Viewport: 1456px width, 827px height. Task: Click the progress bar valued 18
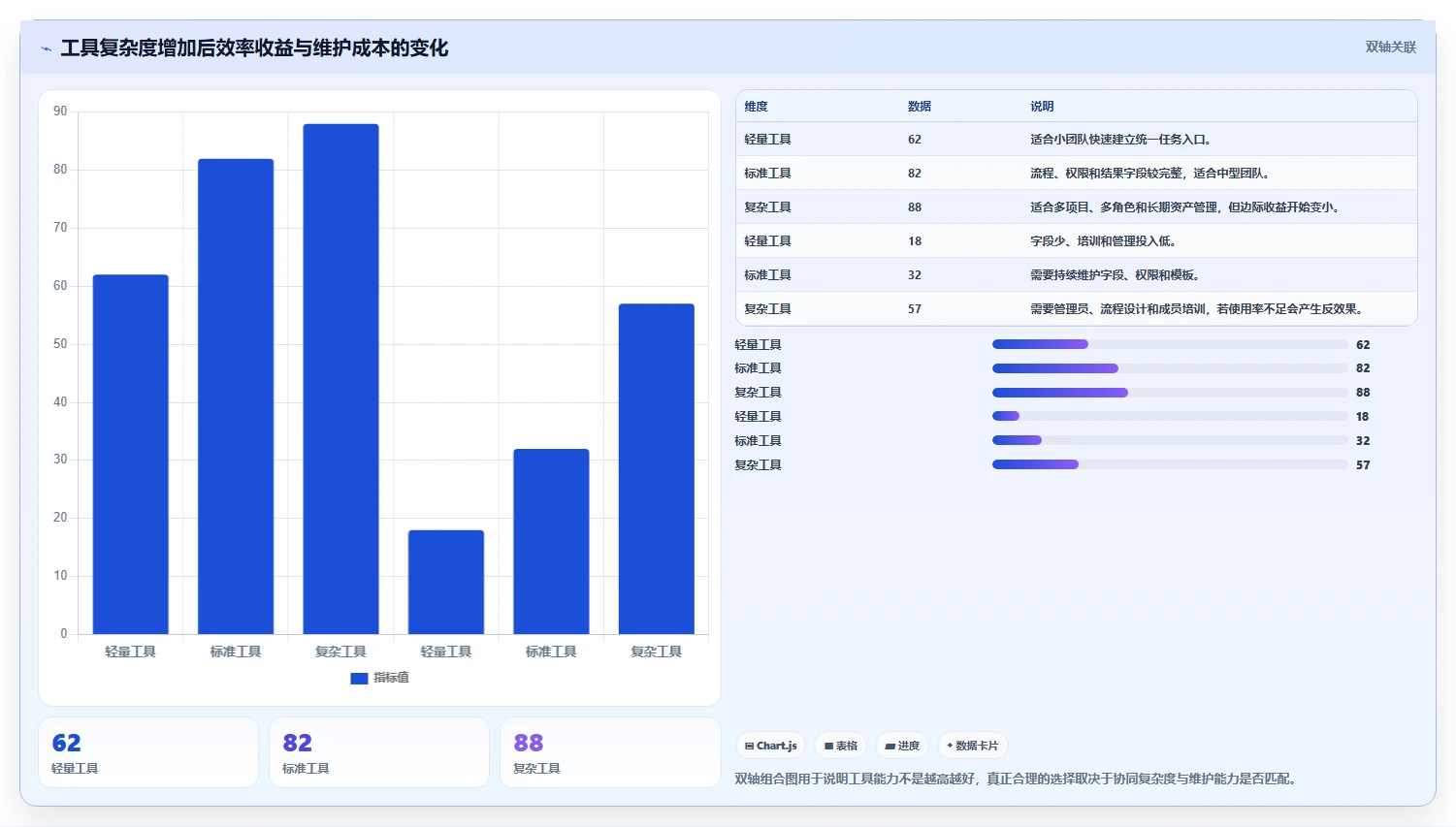(1170, 416)
